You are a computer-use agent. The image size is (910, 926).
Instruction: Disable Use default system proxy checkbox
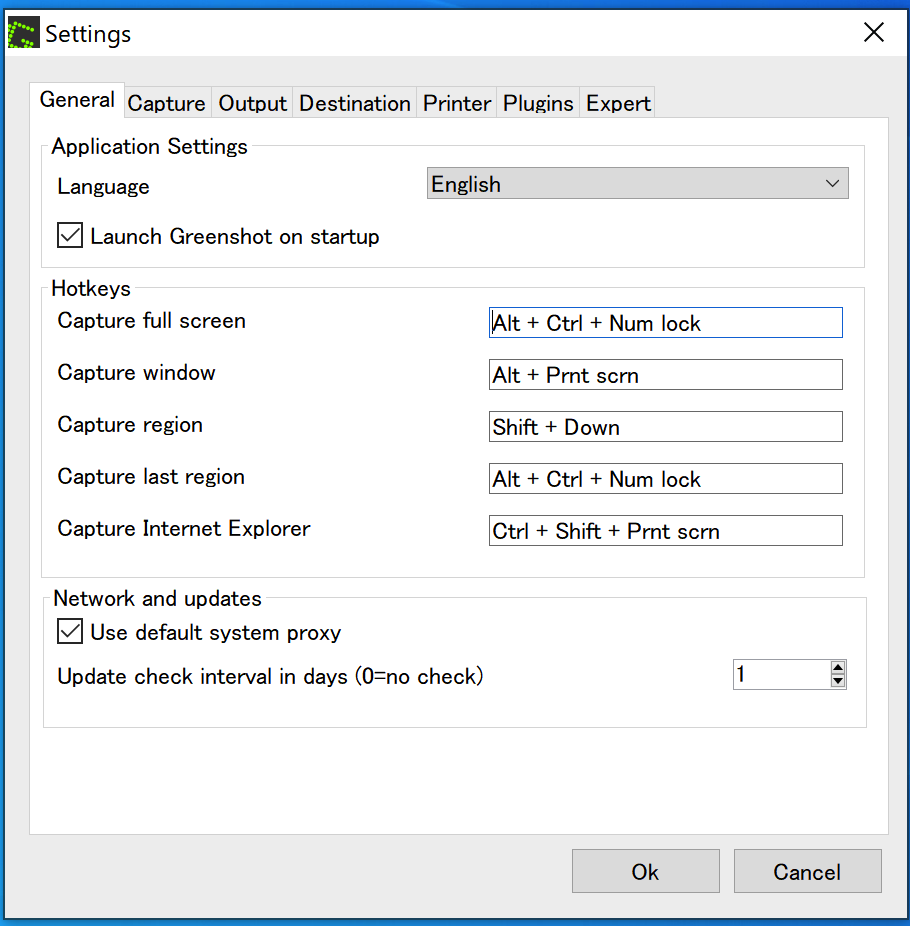point(70,632)
